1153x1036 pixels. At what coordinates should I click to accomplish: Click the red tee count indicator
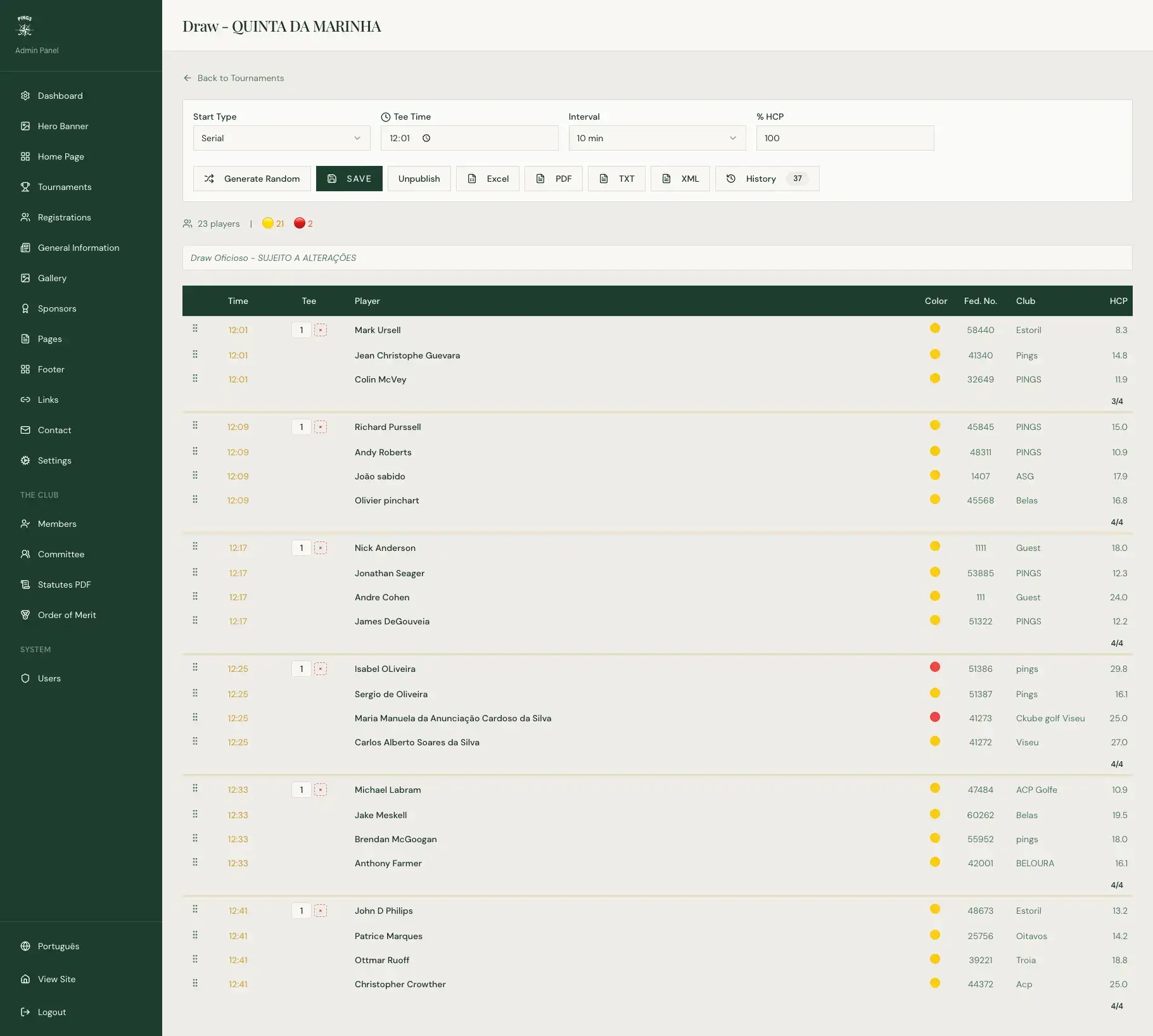[303, 224]
